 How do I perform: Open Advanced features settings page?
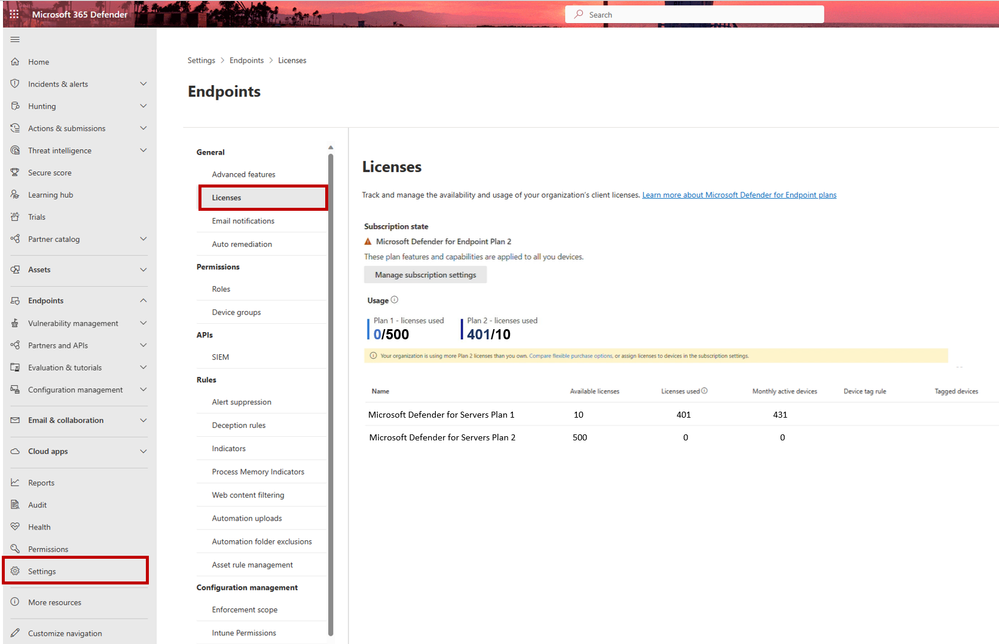tap(243, 175)
